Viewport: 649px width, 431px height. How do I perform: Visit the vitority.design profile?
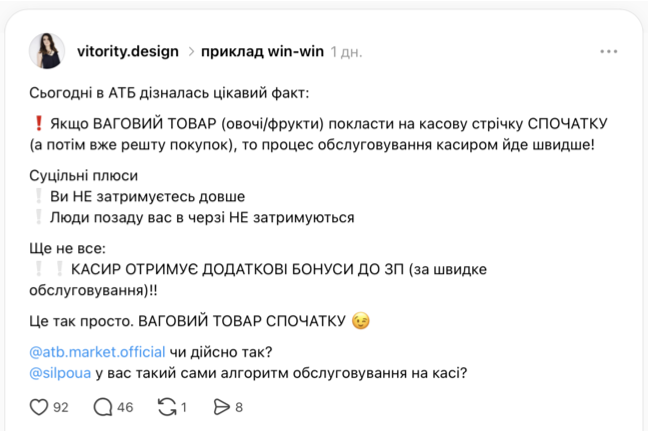point(128,51)
